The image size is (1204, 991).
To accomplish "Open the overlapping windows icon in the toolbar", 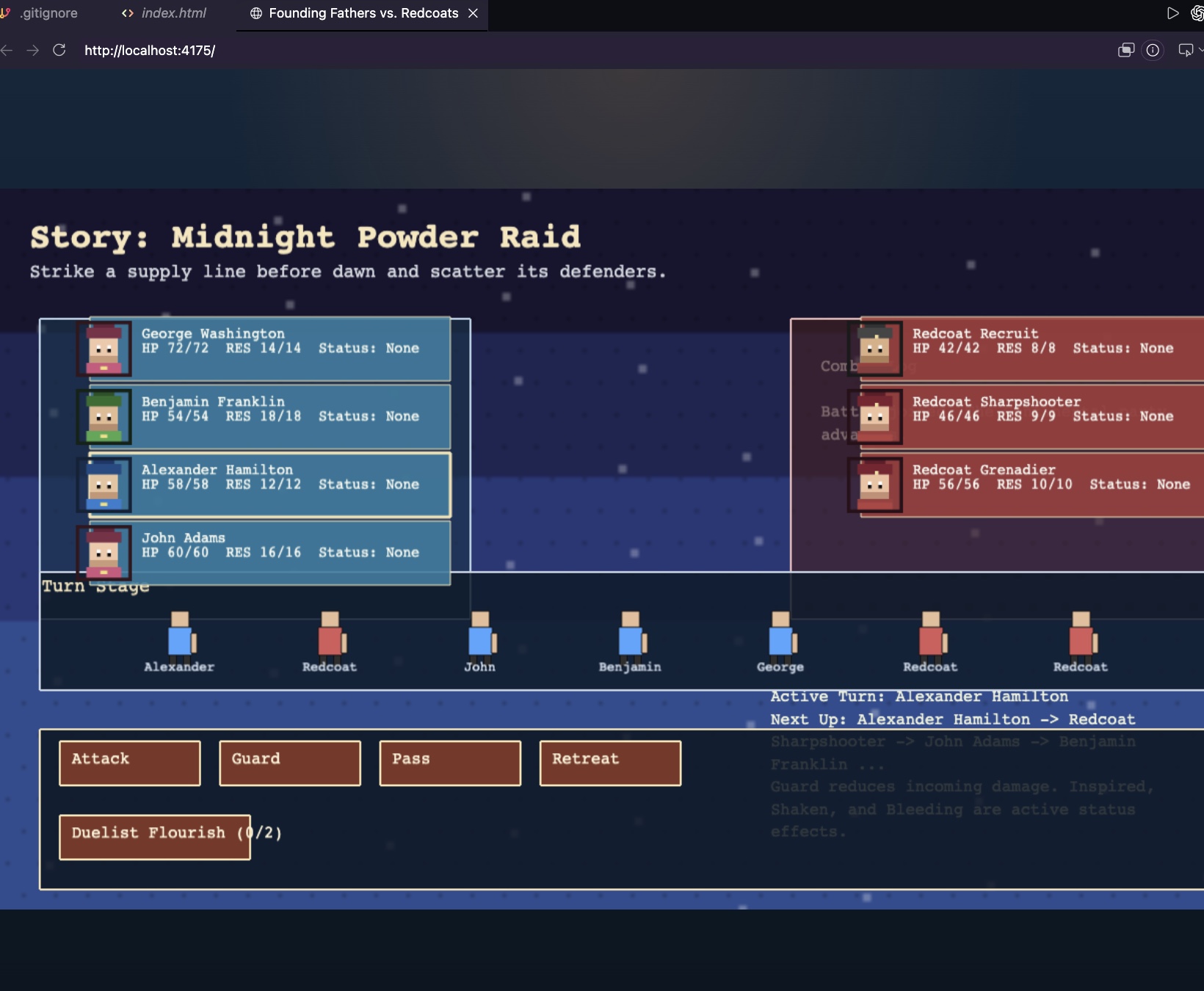I will 1126,50.
